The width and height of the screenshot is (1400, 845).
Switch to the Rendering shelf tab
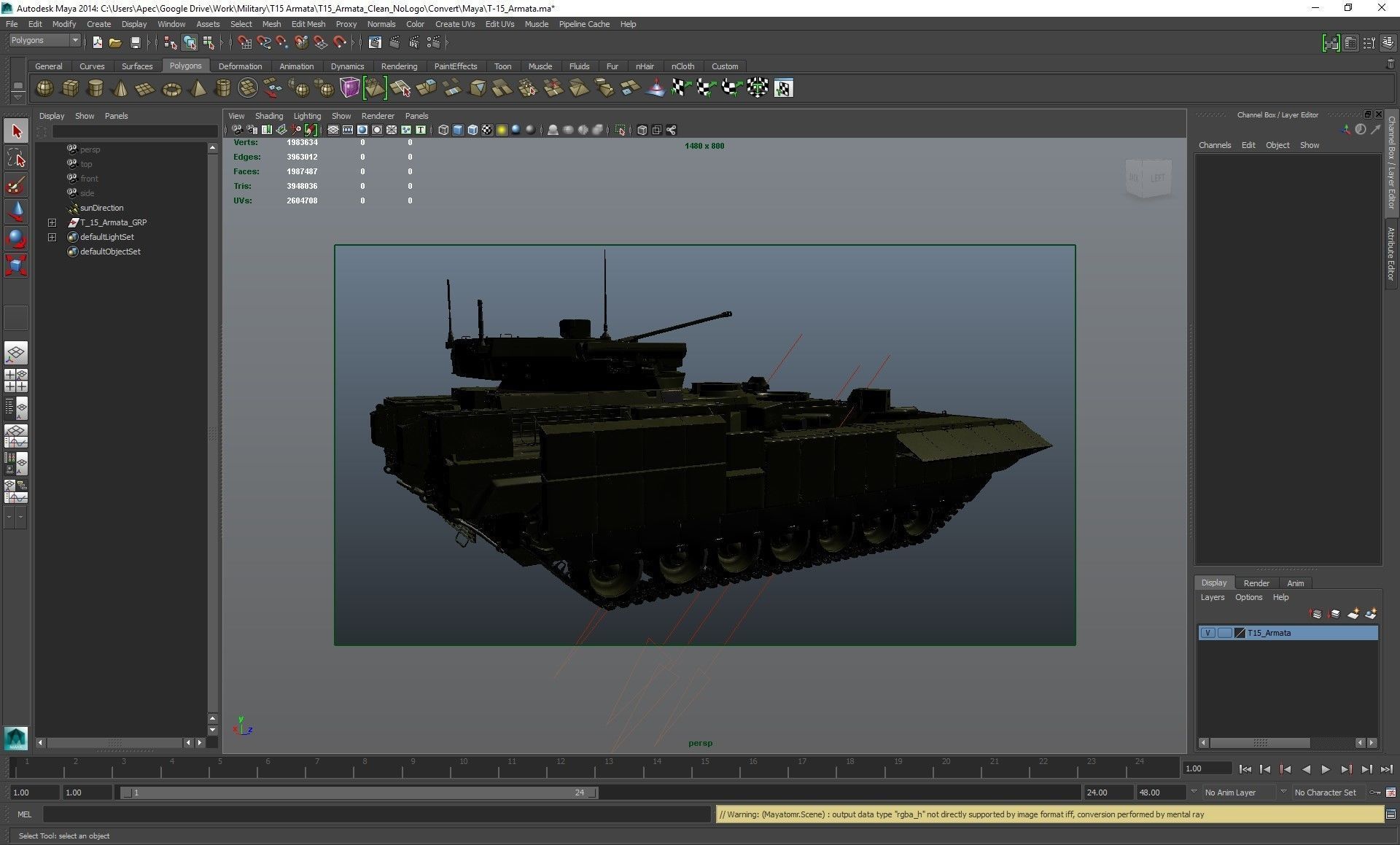399,66
